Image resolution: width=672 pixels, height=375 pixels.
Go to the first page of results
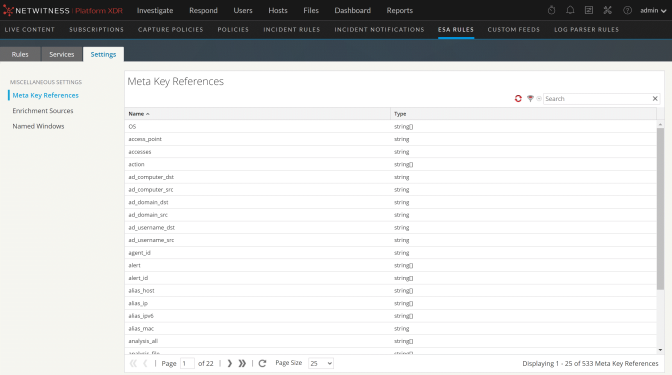click(x=133, y=363)
